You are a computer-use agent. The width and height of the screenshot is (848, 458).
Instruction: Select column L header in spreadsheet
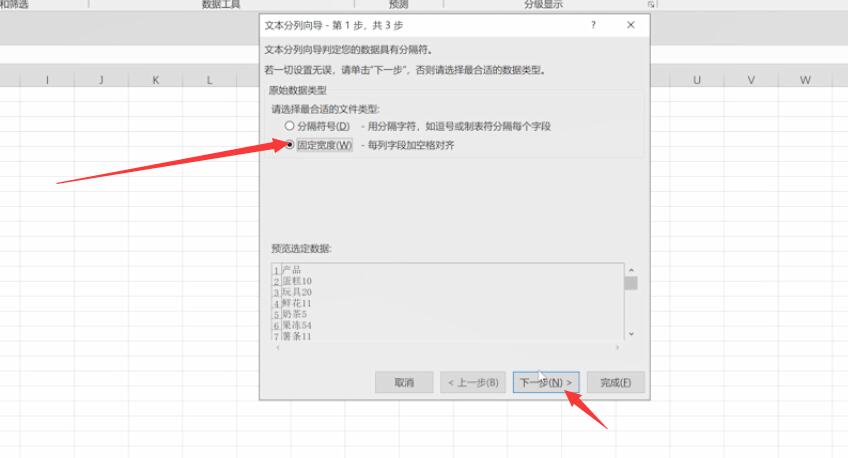(x=209, y=80)
